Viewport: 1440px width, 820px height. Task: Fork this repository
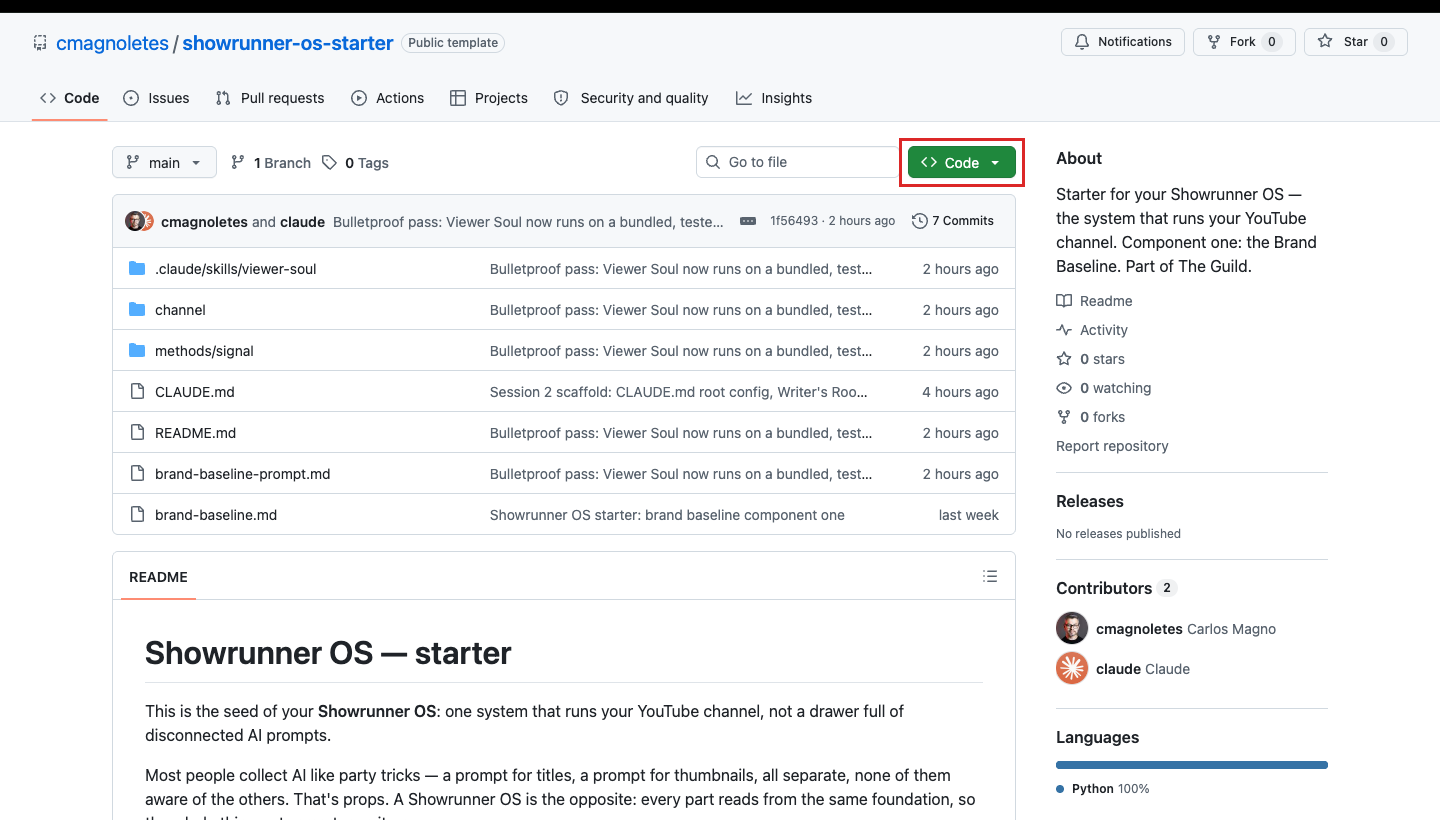tap(1244, 42)
